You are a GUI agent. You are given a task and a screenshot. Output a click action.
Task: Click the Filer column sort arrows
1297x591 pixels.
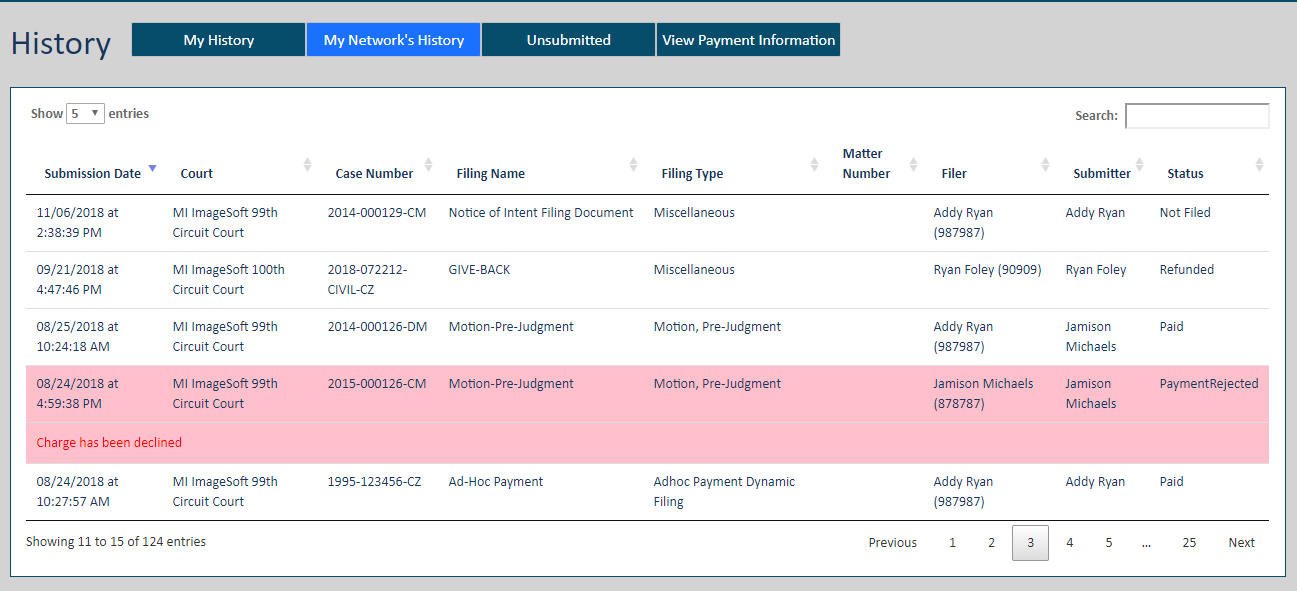1045,164
